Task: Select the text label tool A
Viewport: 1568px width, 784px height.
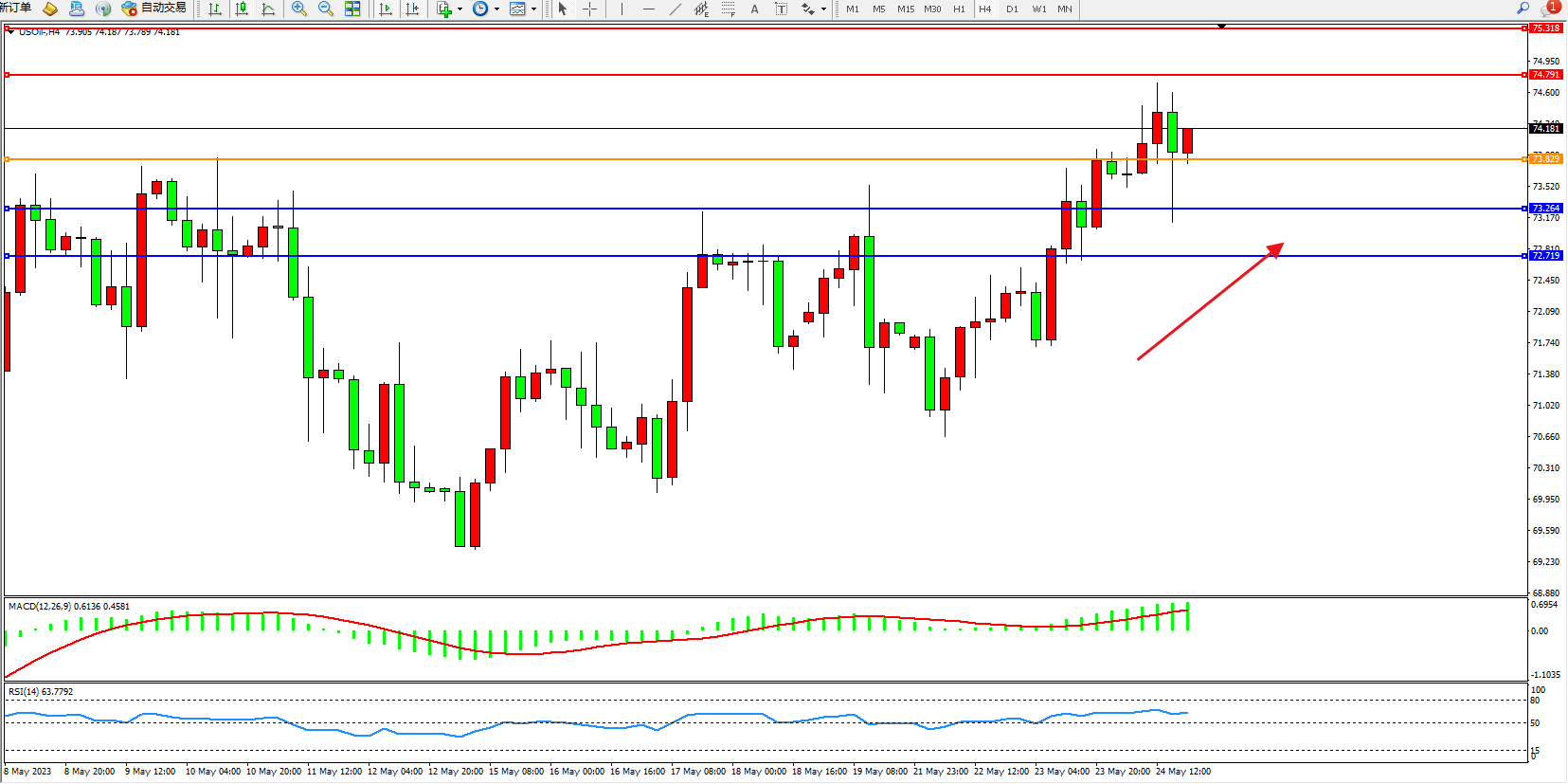Action: click(754, 9)
